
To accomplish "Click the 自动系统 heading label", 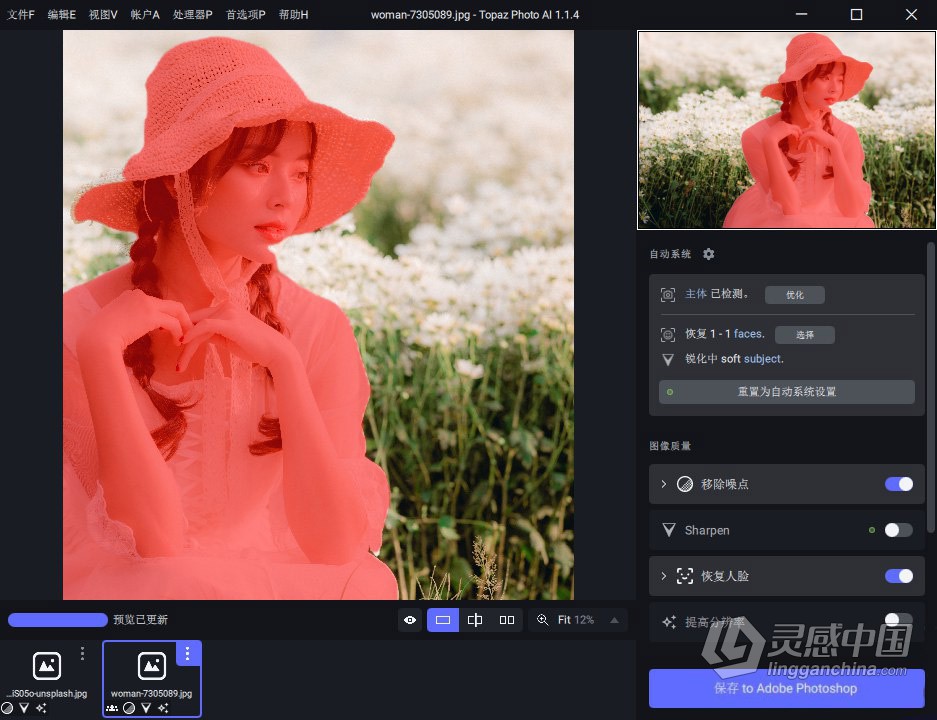I will 670,254.
